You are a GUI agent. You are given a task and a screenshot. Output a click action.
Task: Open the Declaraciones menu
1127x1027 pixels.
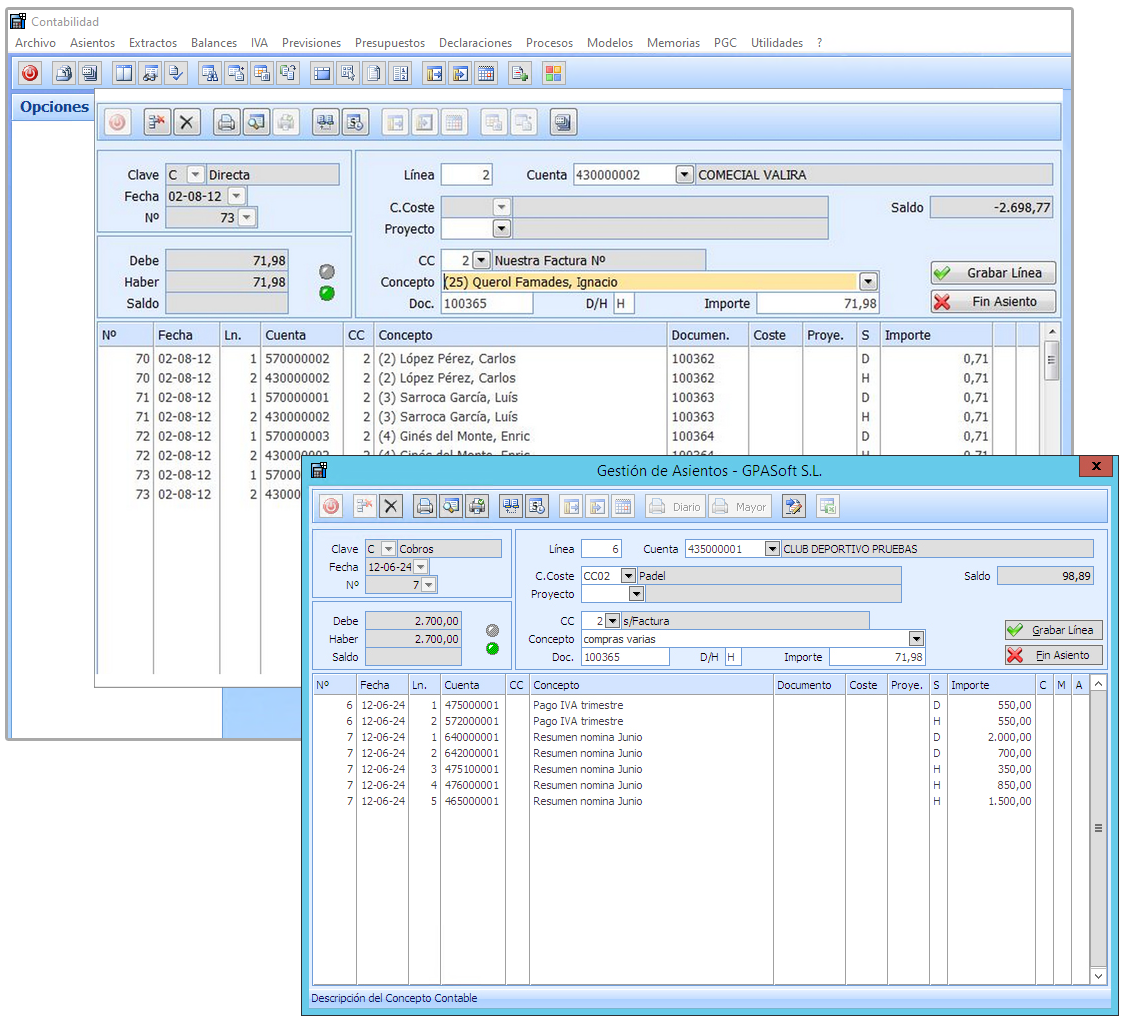(x=475, y=43)
